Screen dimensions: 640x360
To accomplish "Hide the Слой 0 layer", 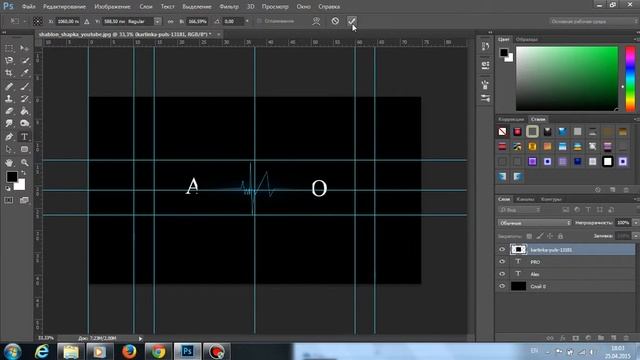I will click(x=502, y=286).
